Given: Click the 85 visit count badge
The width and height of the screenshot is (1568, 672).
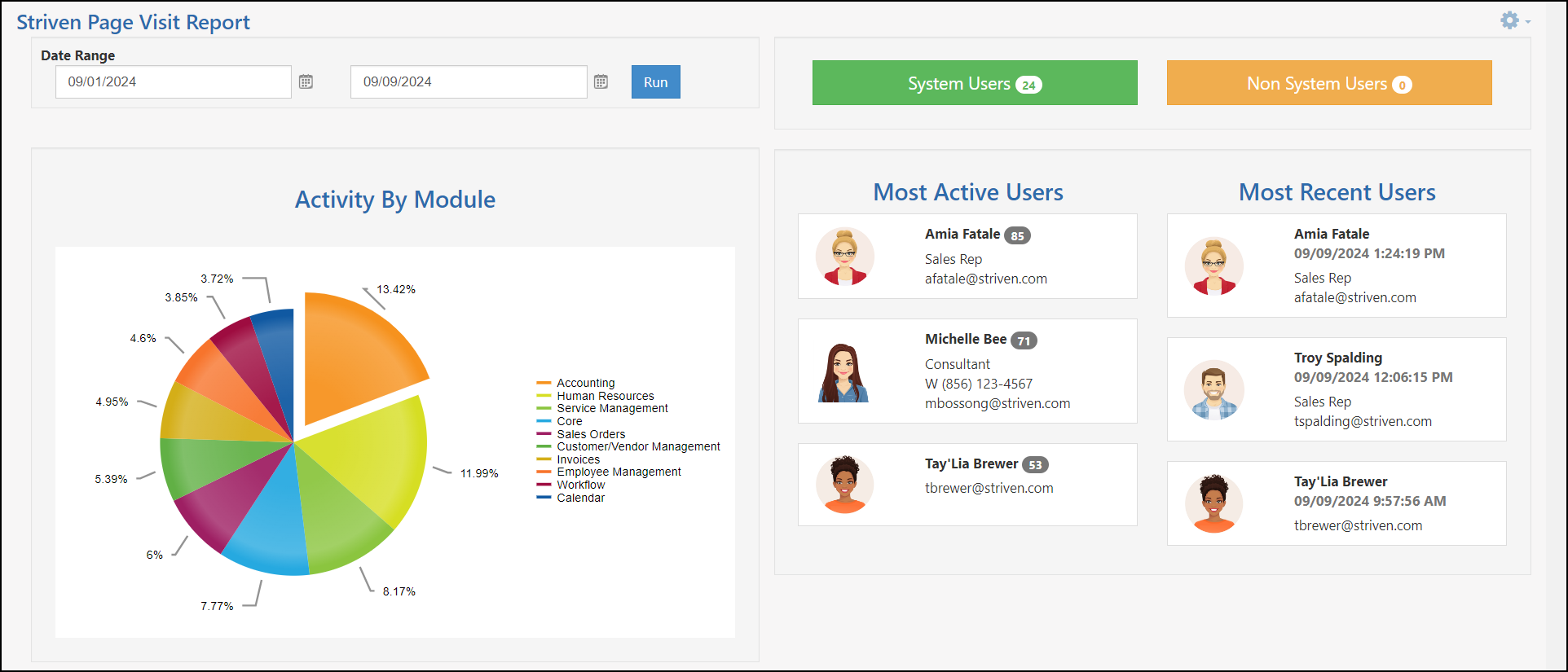Looking at the screenshot, I should click(x=1017, y=235).
